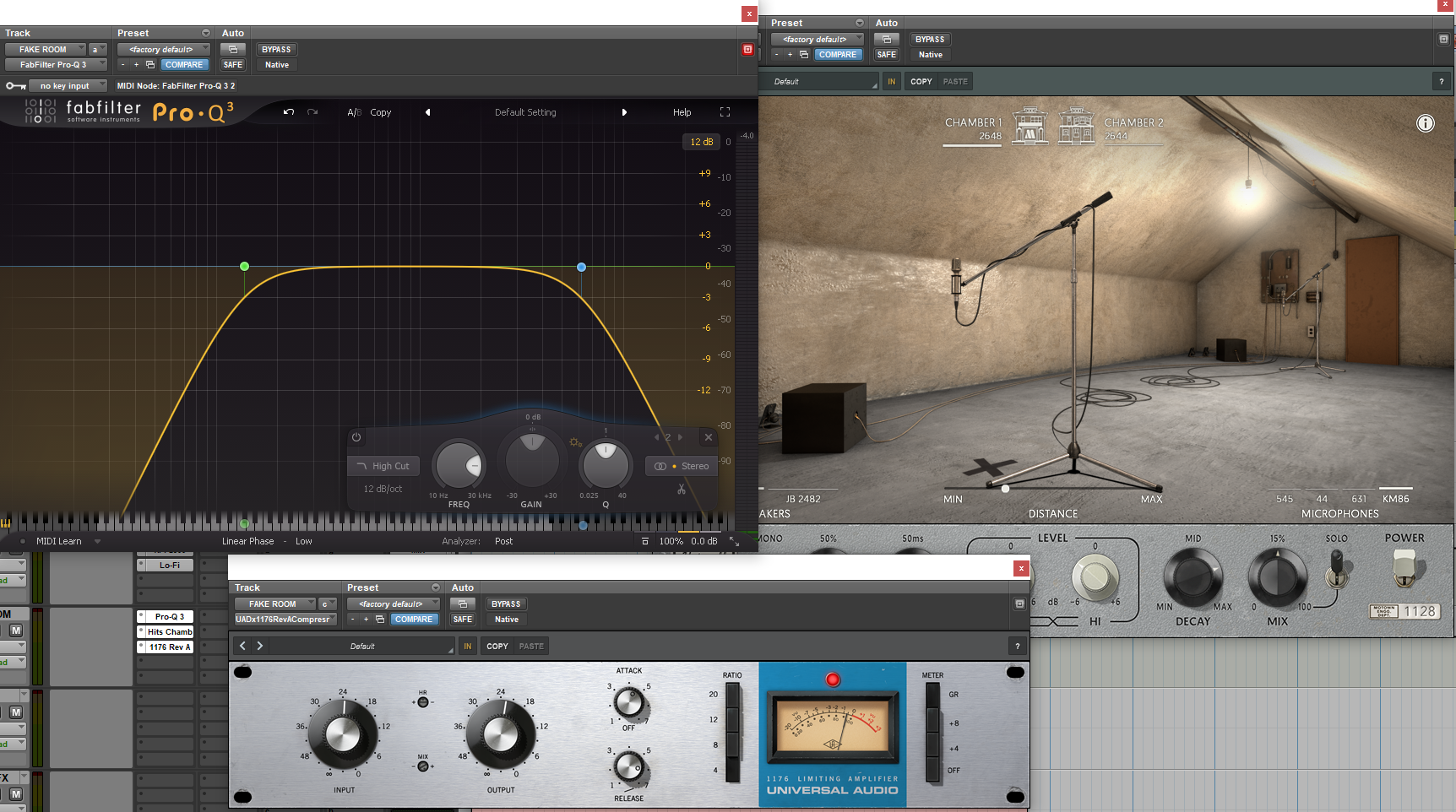Click COPY in 1176 plugin toolbar
The image size is (1456, 812).
tap(497, 647)
